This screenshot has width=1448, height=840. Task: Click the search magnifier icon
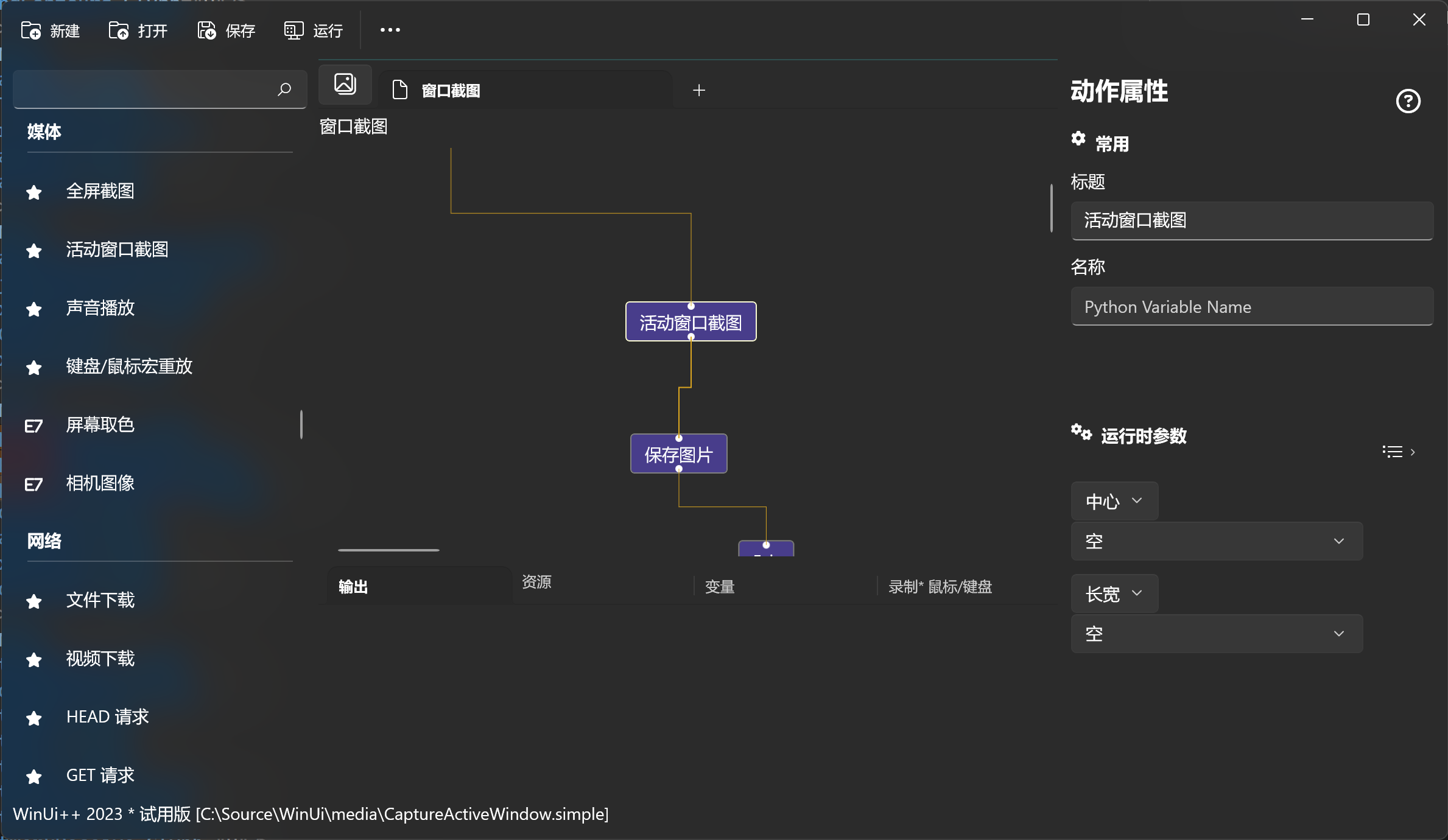click(x=284, y=89)
